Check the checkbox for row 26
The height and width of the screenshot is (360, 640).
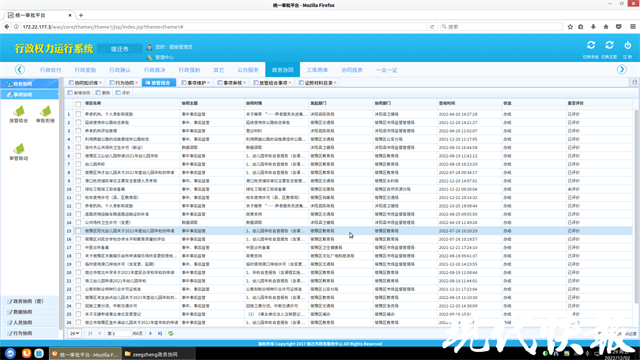78,322
